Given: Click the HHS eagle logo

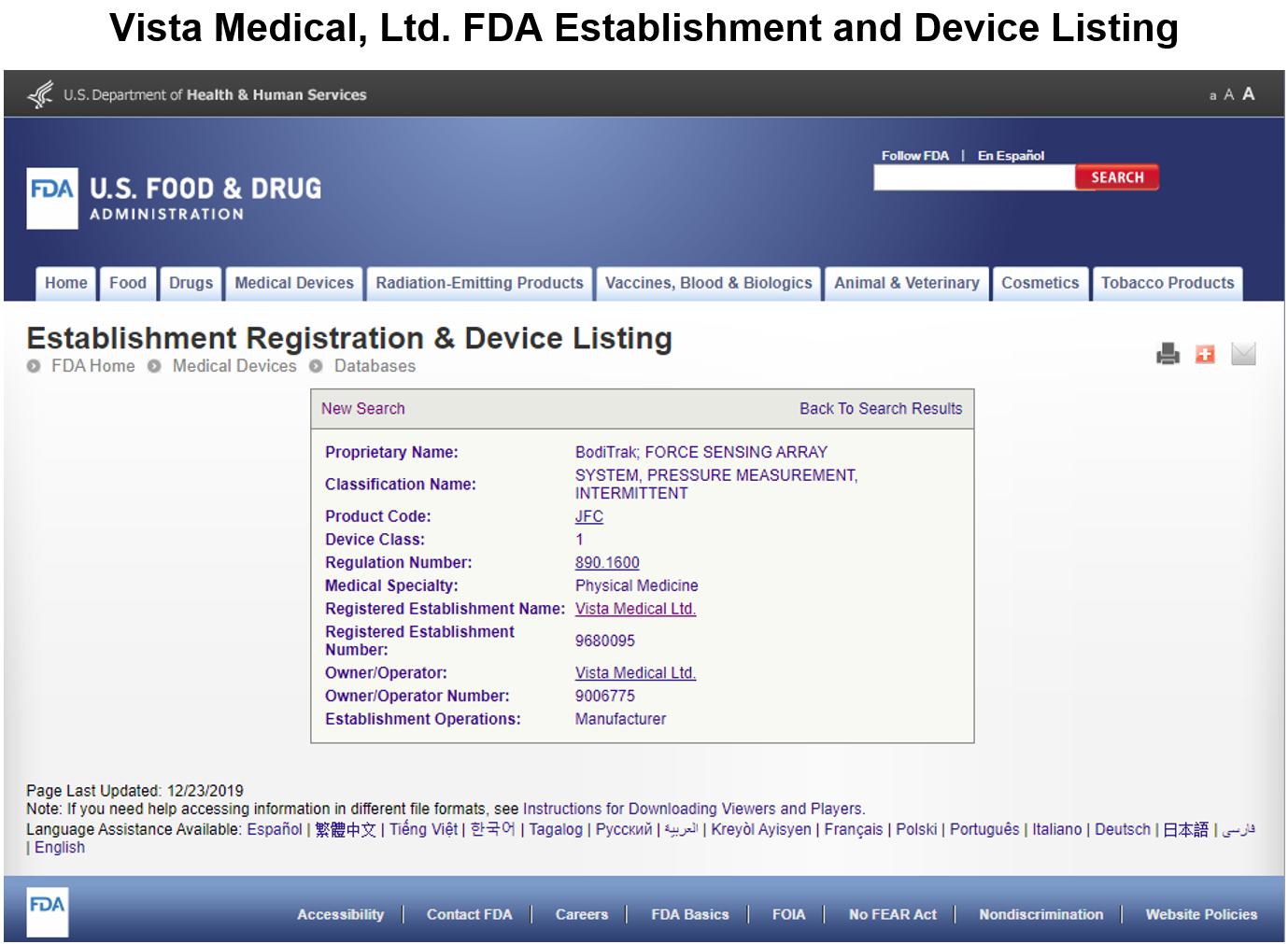Looking at the screenshot, I should 40,94.
